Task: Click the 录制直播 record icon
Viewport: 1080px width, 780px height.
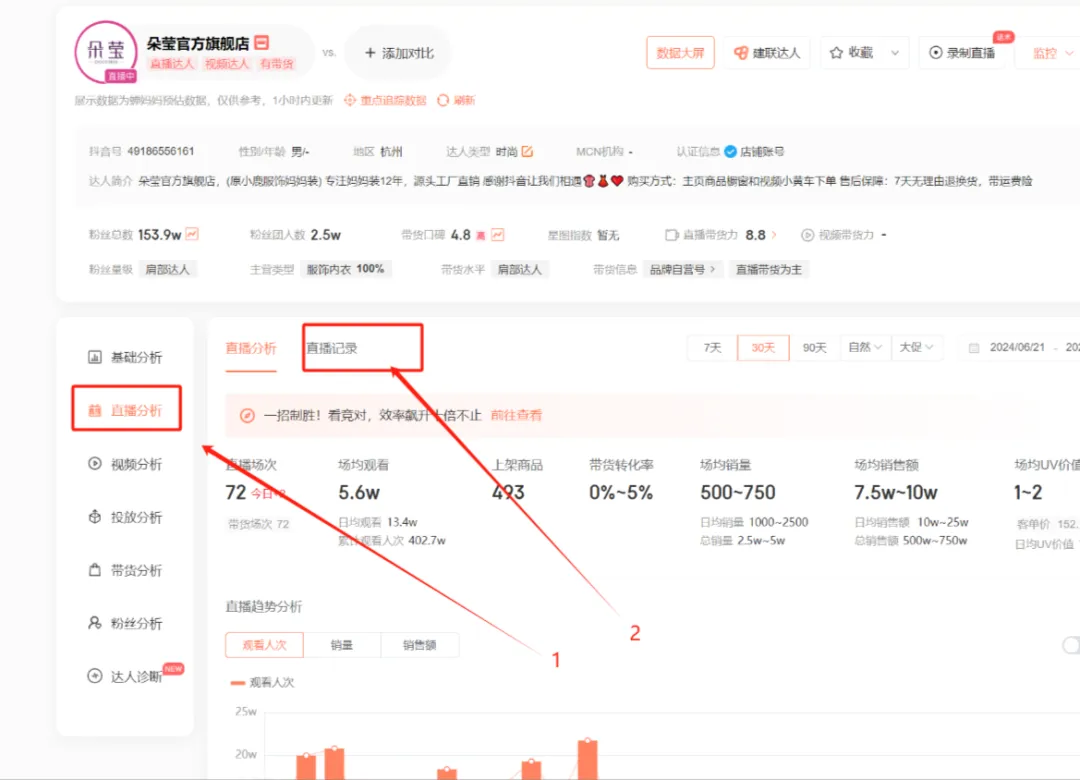Action: [x=935, y=52]
